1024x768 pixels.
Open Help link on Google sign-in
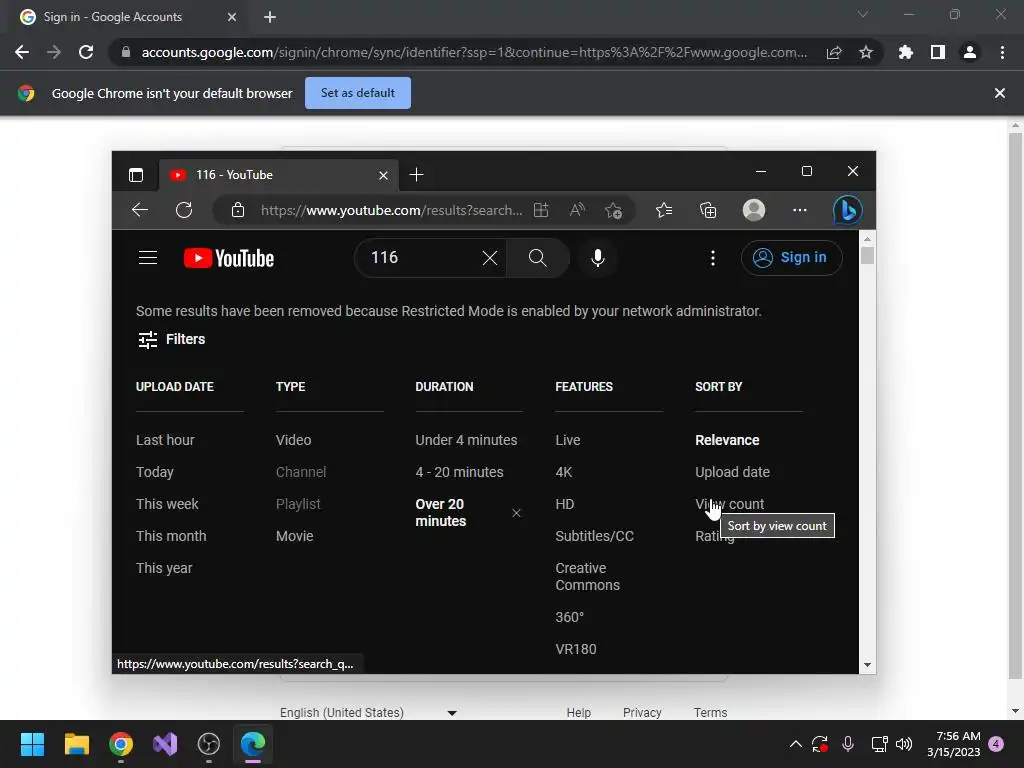coord(579,712)
